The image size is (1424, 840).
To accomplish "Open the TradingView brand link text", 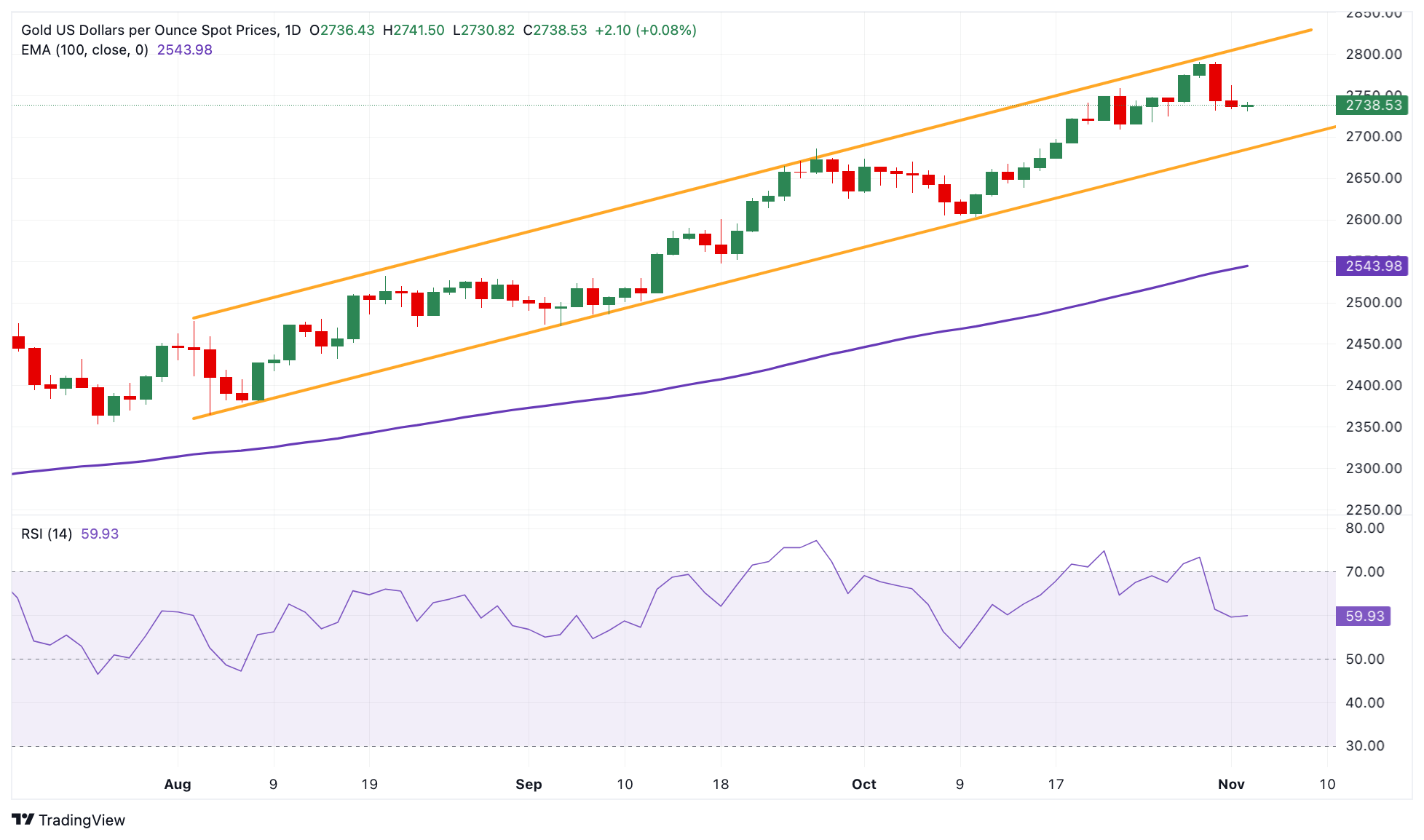I will (82, 820).
